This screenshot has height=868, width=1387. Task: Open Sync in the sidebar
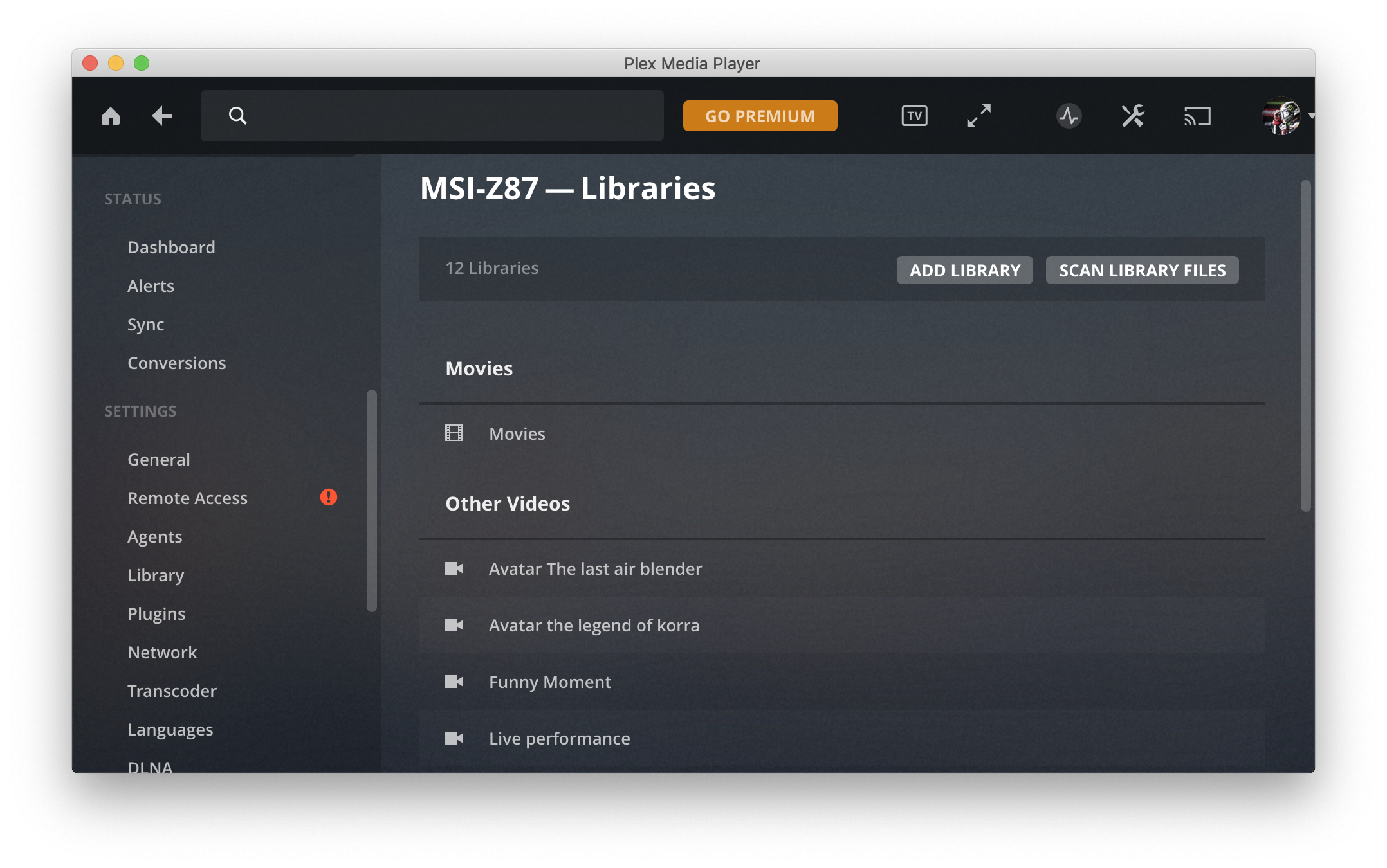point(145,325)
